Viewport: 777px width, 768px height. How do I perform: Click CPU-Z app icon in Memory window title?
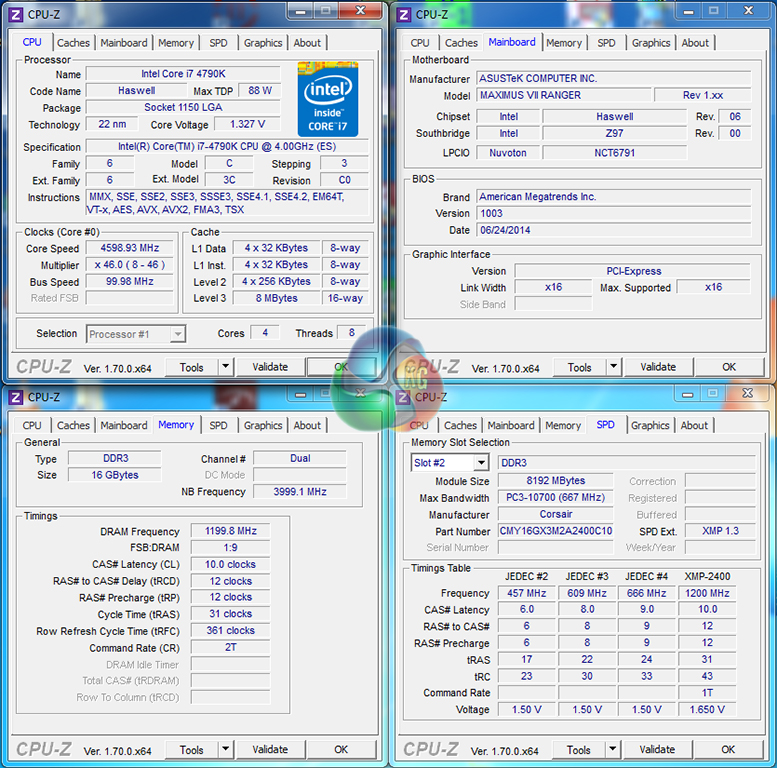tap(16, 397)
